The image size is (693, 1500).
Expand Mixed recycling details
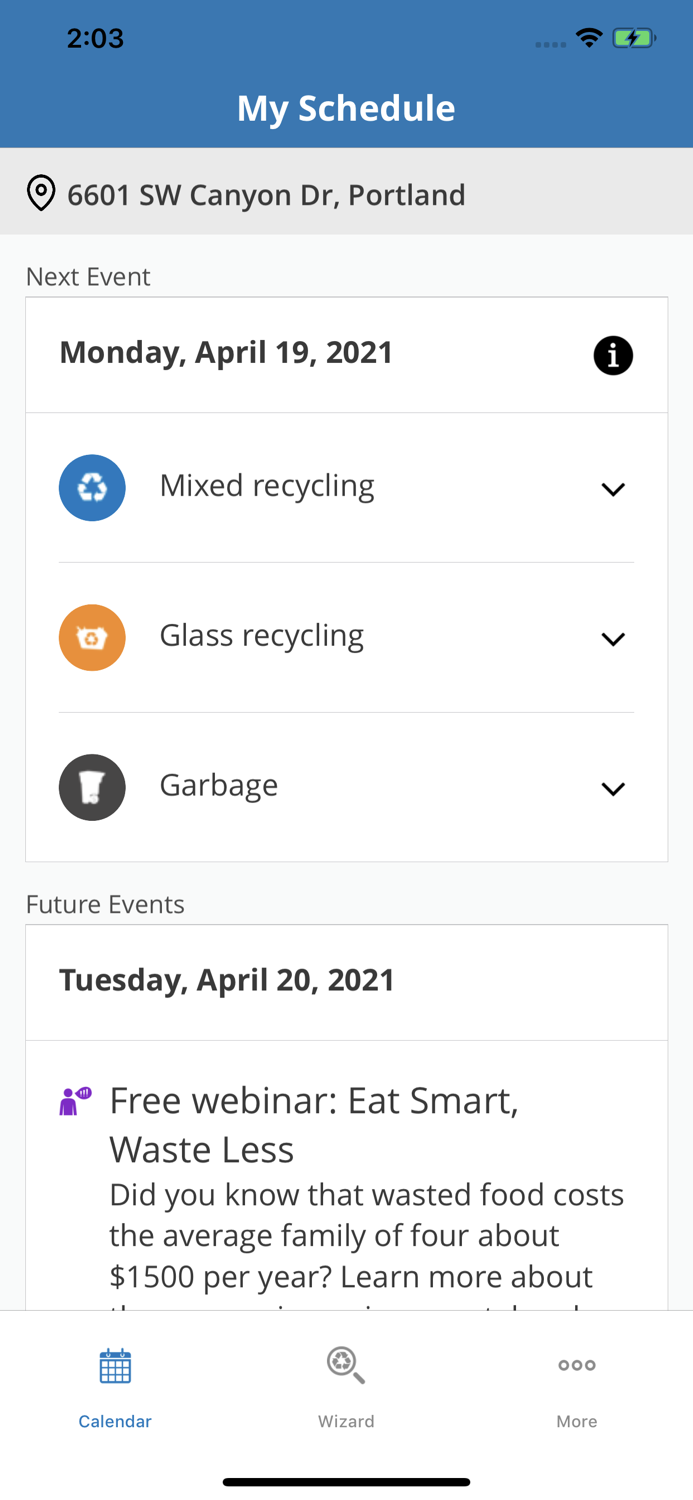(x=613, y=489)
